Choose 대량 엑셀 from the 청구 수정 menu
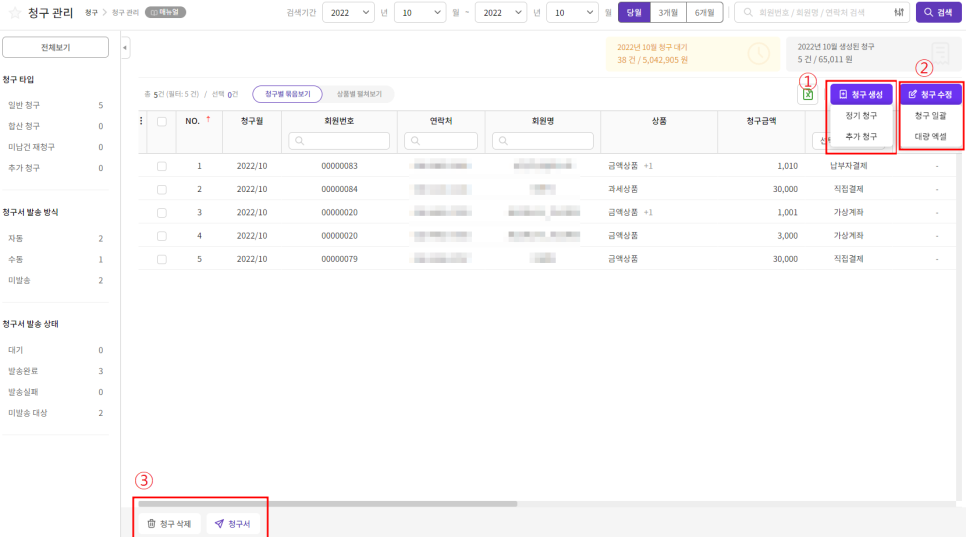The height and width of the screenshot is (537, 966). coord(930,137)
